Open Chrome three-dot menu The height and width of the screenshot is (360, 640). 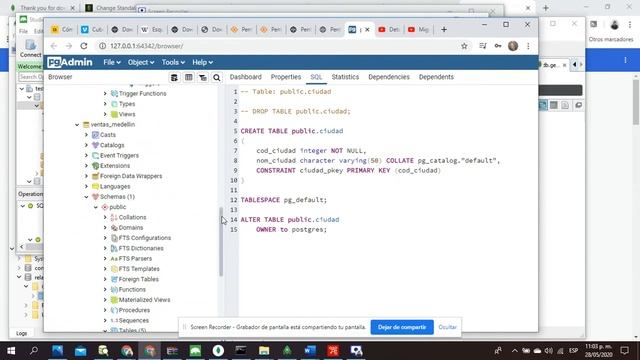[528, 46]
